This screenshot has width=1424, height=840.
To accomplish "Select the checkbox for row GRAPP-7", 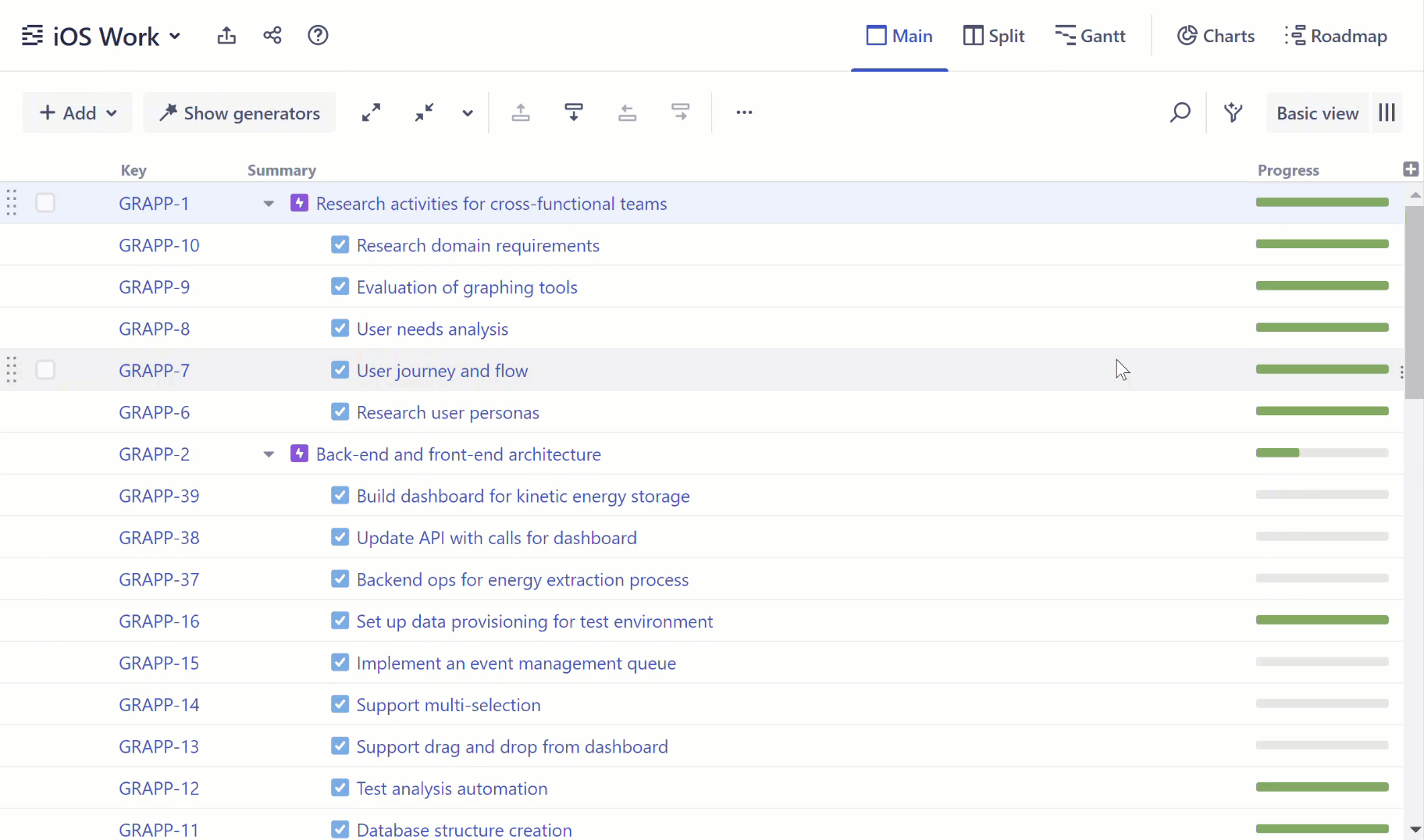I will tap(46, 370).
